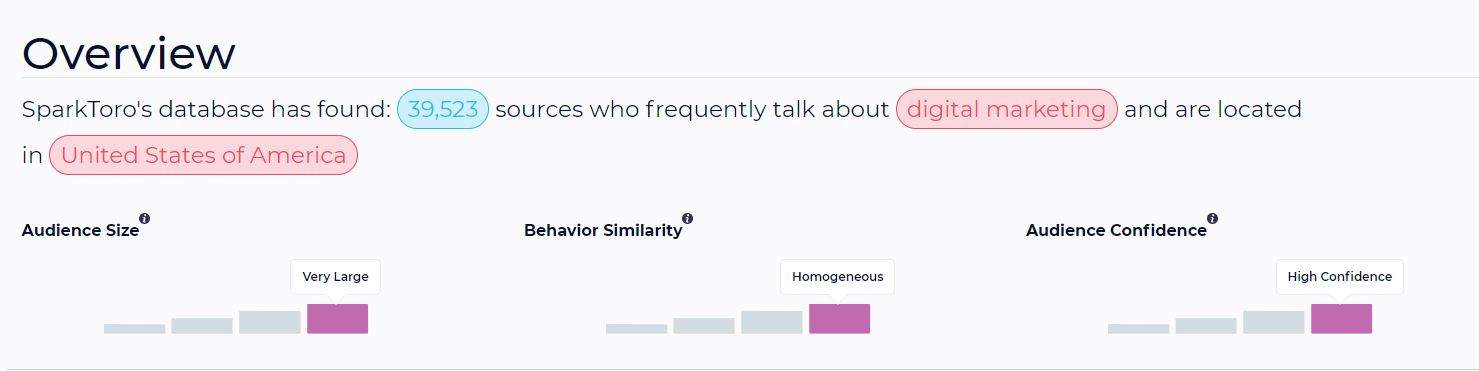Click the Homogeneous tooltip label
This screenshot has height=371, width=1479.
(838, 277)
